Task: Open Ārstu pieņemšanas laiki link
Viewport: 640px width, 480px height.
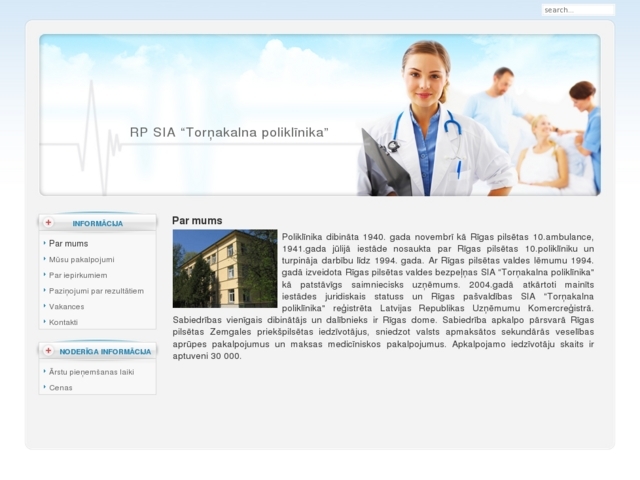Action: tap(91, 372)
